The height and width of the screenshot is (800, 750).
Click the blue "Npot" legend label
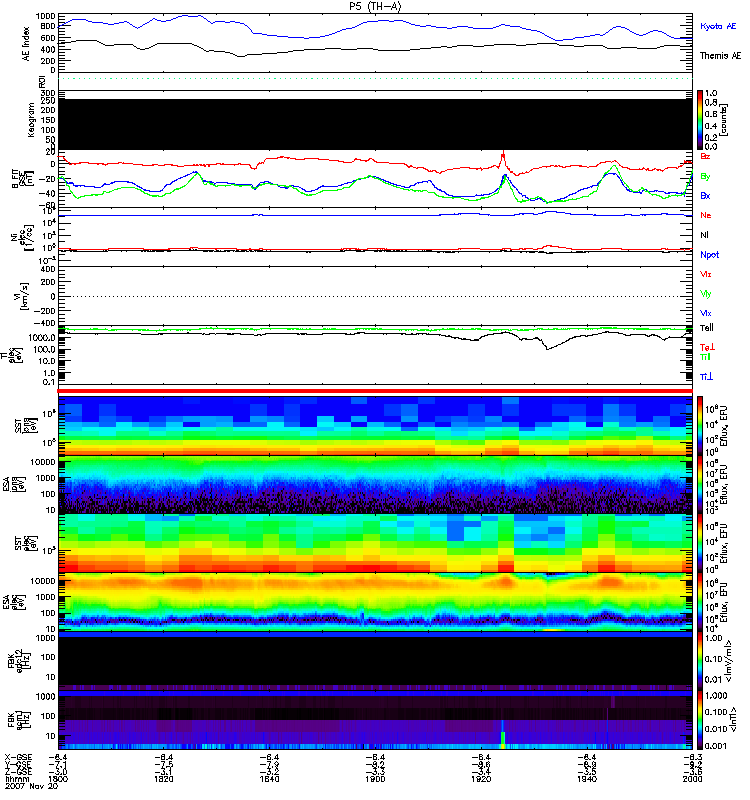coord(709,255)
